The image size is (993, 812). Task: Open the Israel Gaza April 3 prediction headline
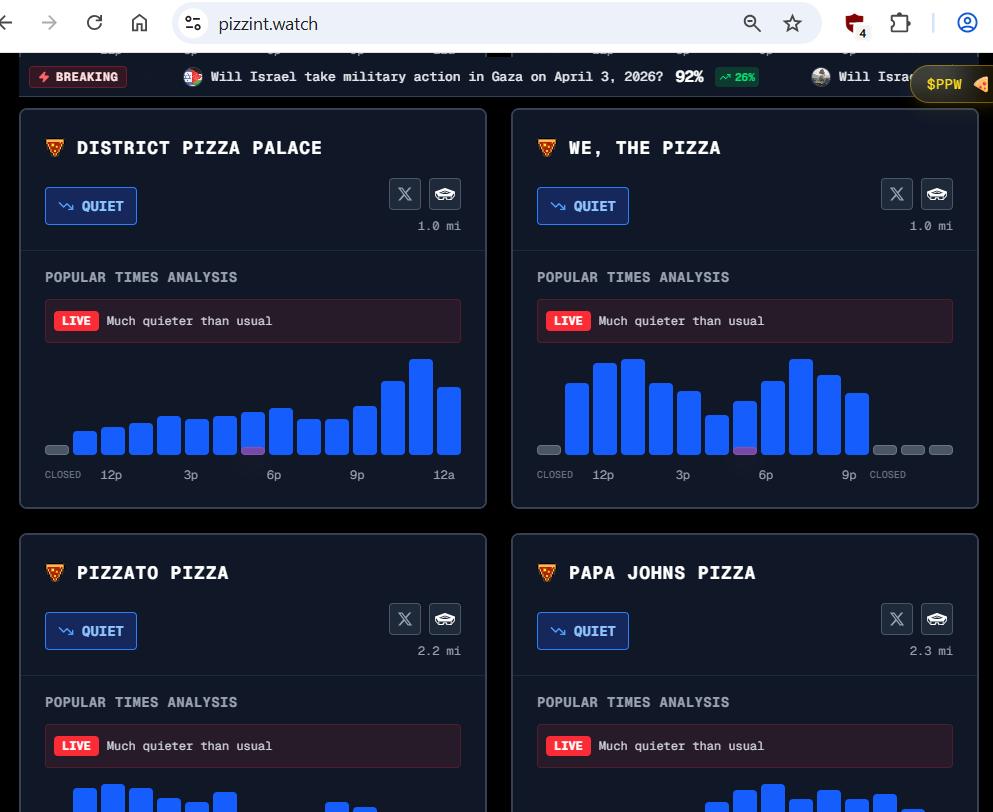pyautogui.click(x=436, y=77)
